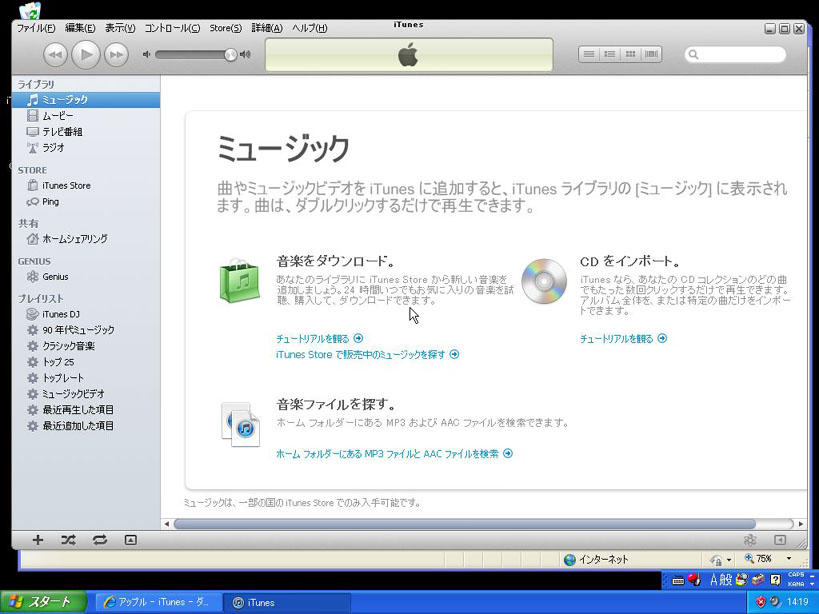Image resolution: width=819 pixels, height=614 pixels.
Task: Select ムービー in the library sidebar
Action: click(86, 116)
